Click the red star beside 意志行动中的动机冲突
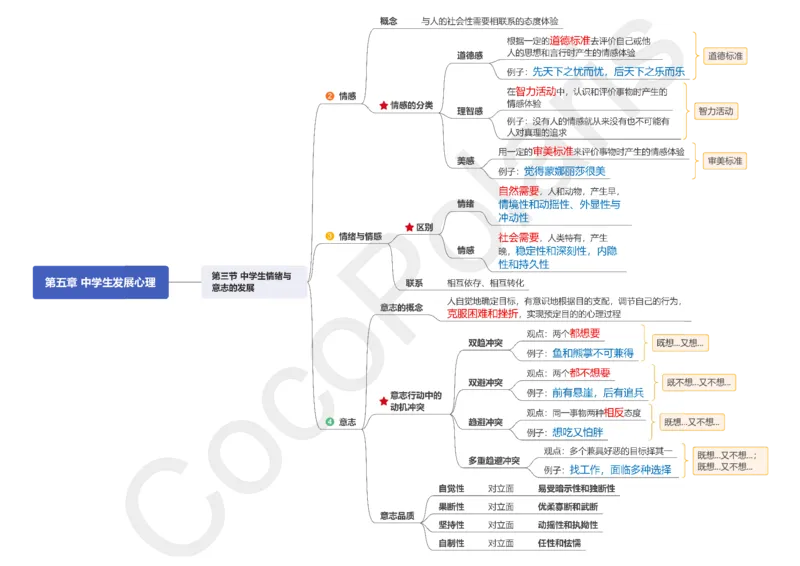 tap(384, 401)
